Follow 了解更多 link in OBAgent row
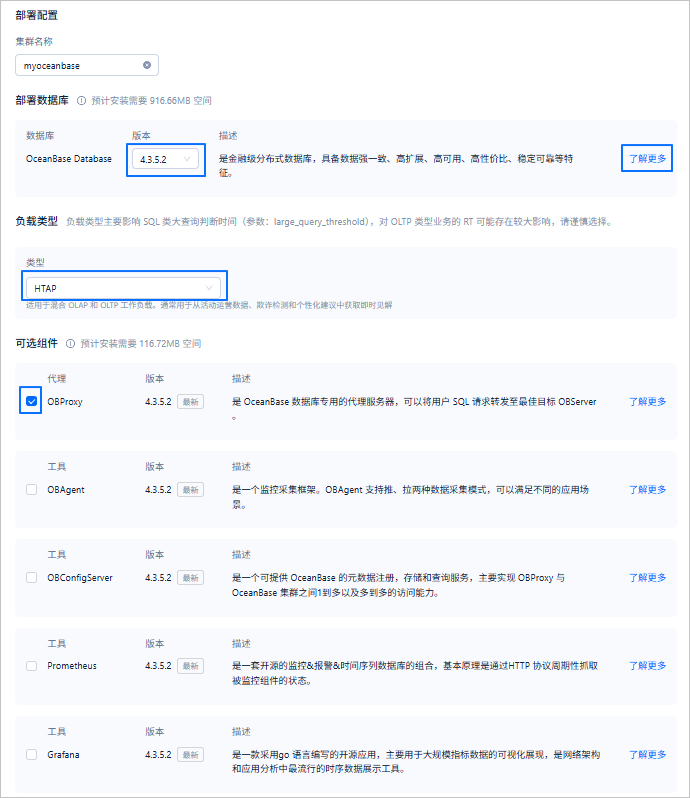The image size is (690, 798). click(x=647, y=489)
